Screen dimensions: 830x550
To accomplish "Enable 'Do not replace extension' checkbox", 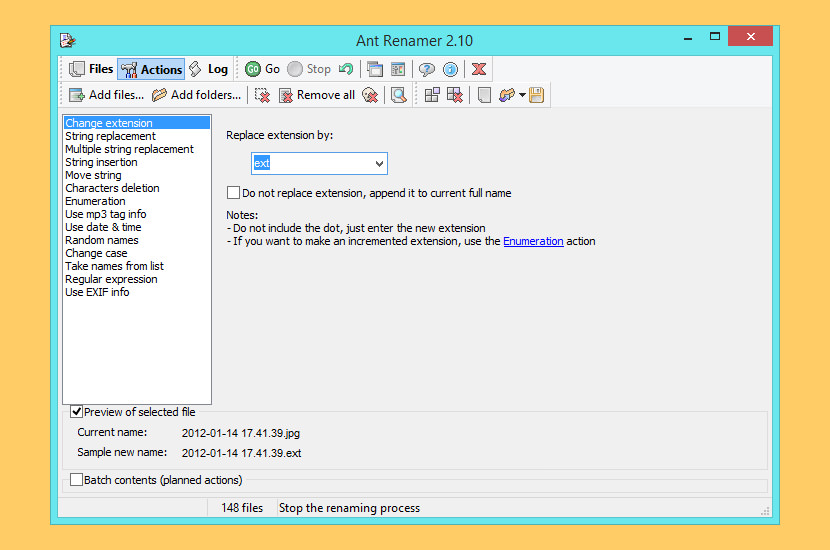I will pyautogui.click(x=234, y=193).
